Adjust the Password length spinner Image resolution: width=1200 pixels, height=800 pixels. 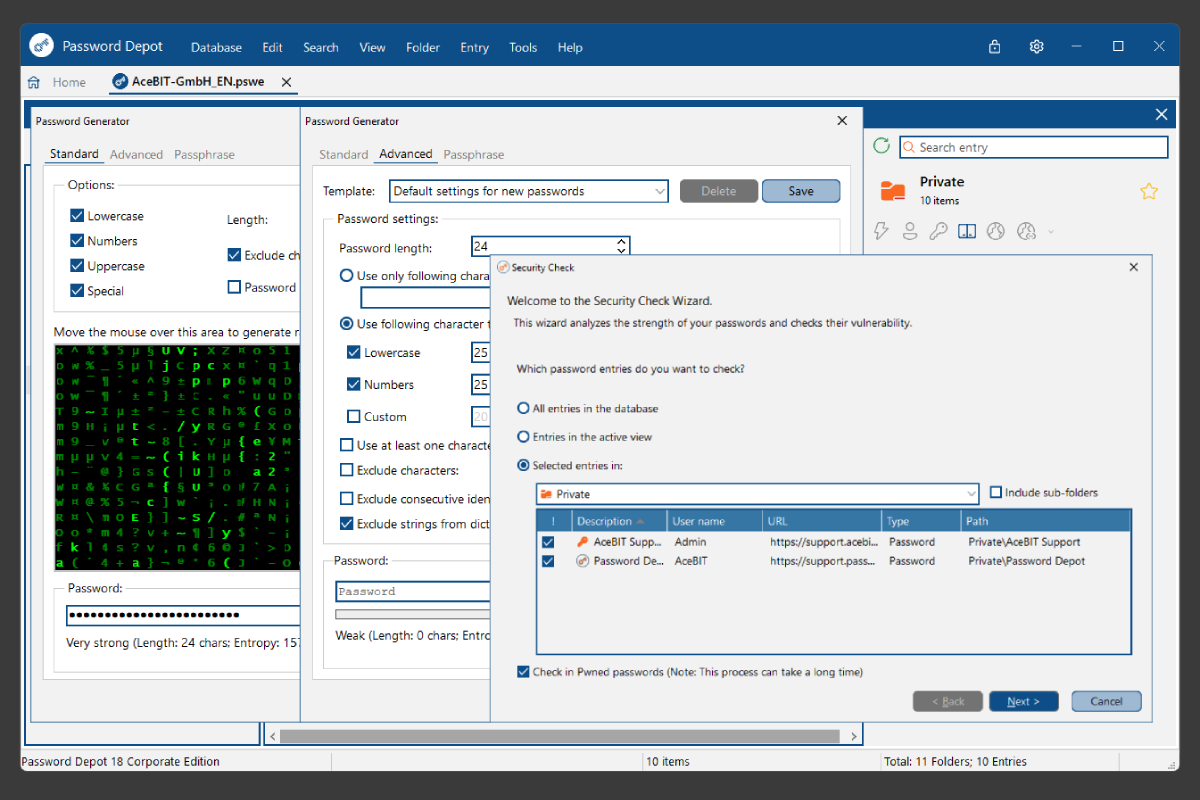point(622,246)
